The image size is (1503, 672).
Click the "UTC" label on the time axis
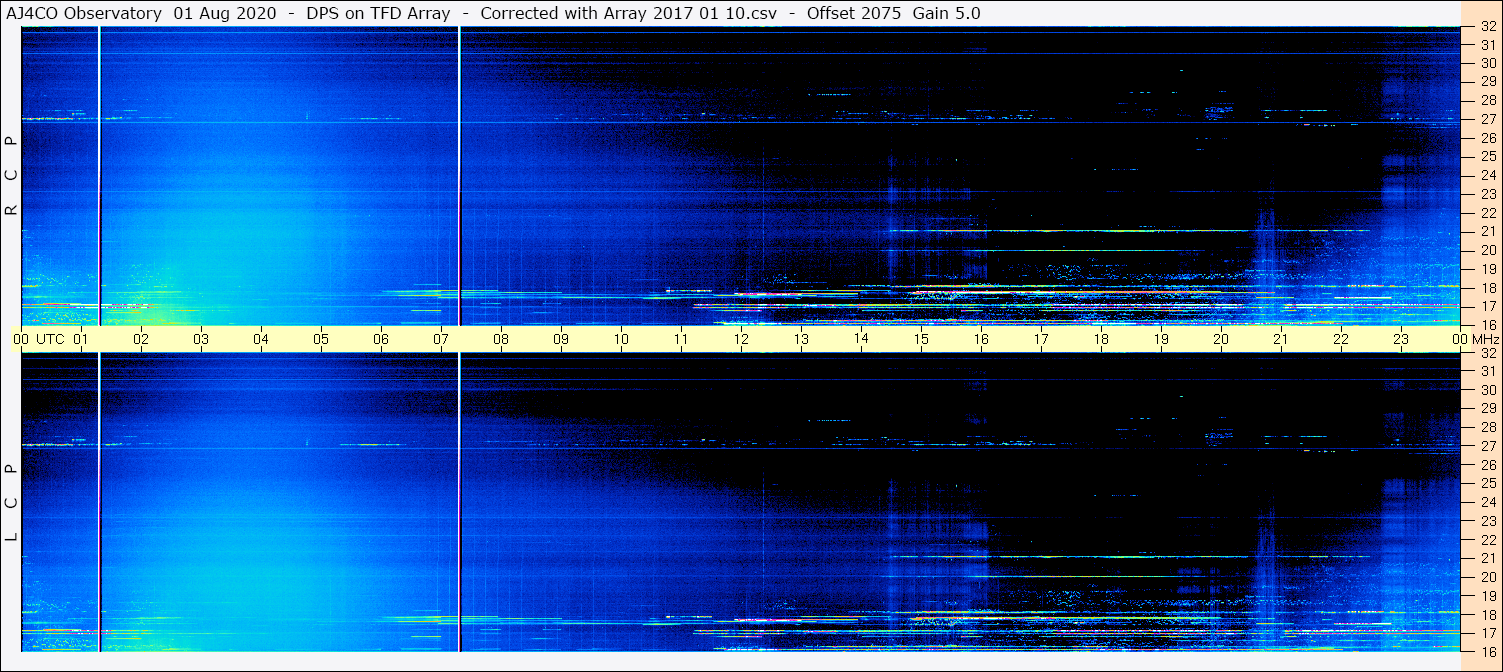point(50,339)
